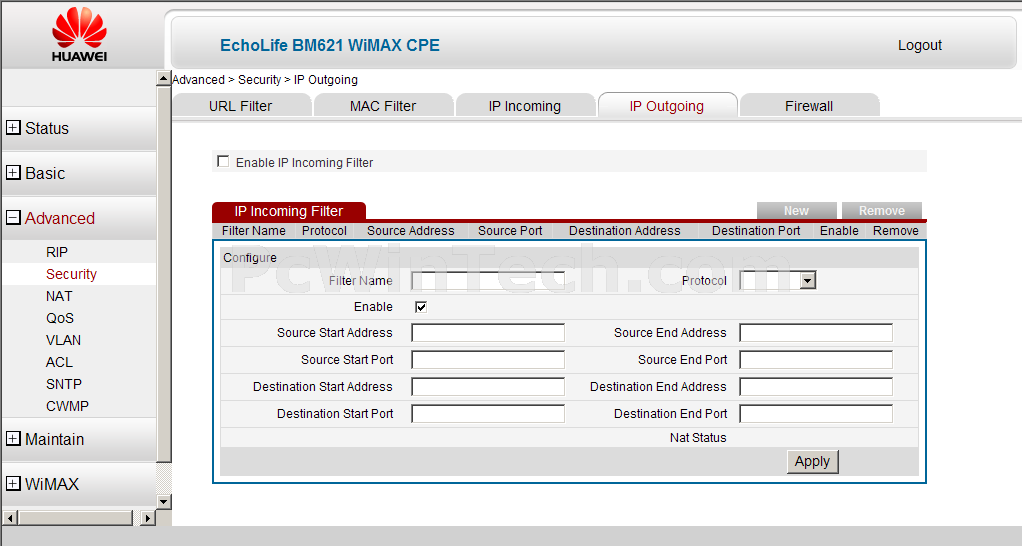Focus the Destination End Address field
Image resolution: width=1022 pixels, height=546 pixels.
pos(816,387)
